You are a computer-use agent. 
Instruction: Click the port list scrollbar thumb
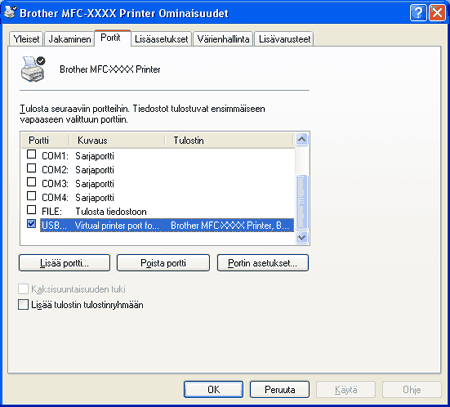tap(302, 202)
